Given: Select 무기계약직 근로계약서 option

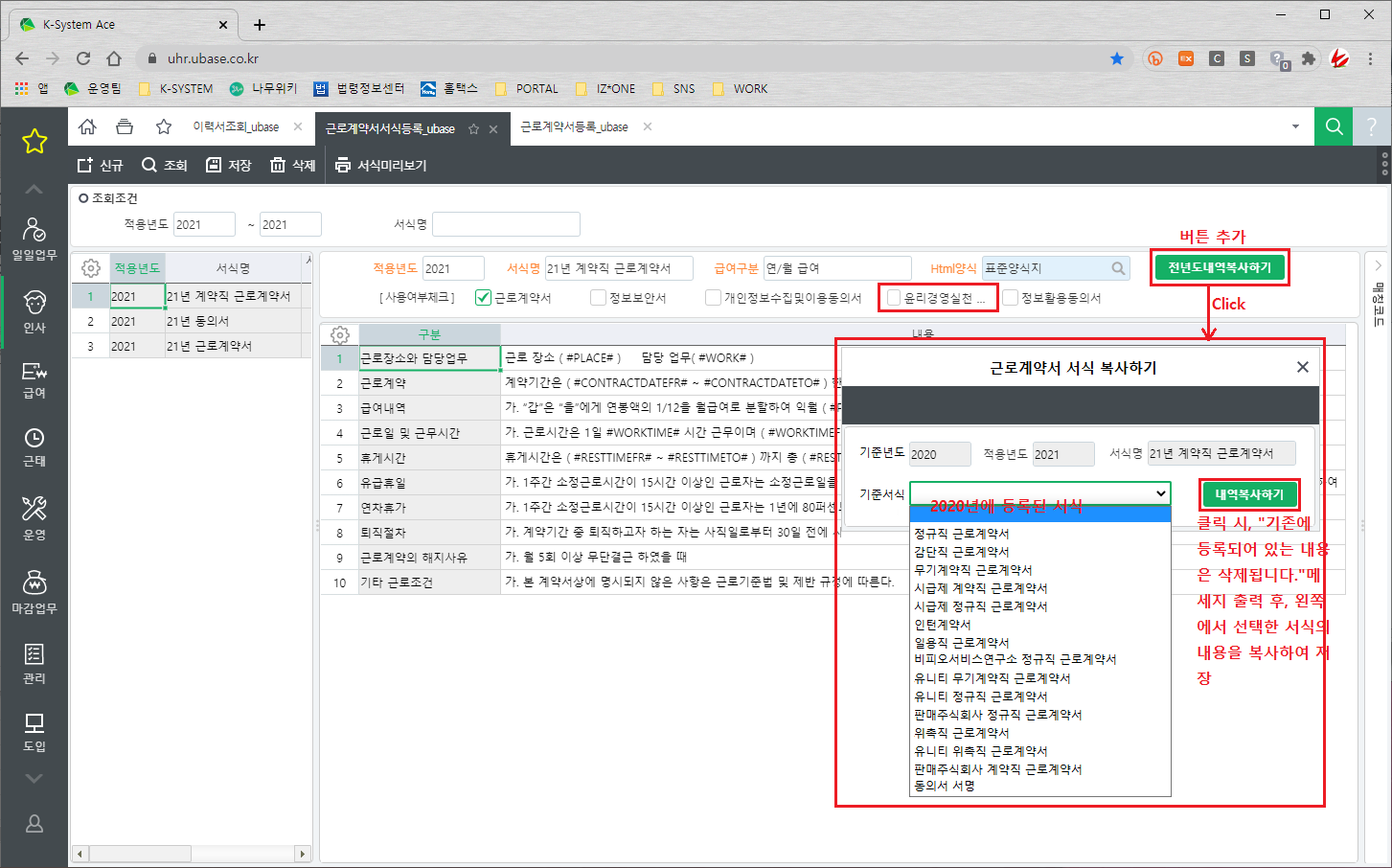Looking at the screenshot, I should (x=973, y=570).
